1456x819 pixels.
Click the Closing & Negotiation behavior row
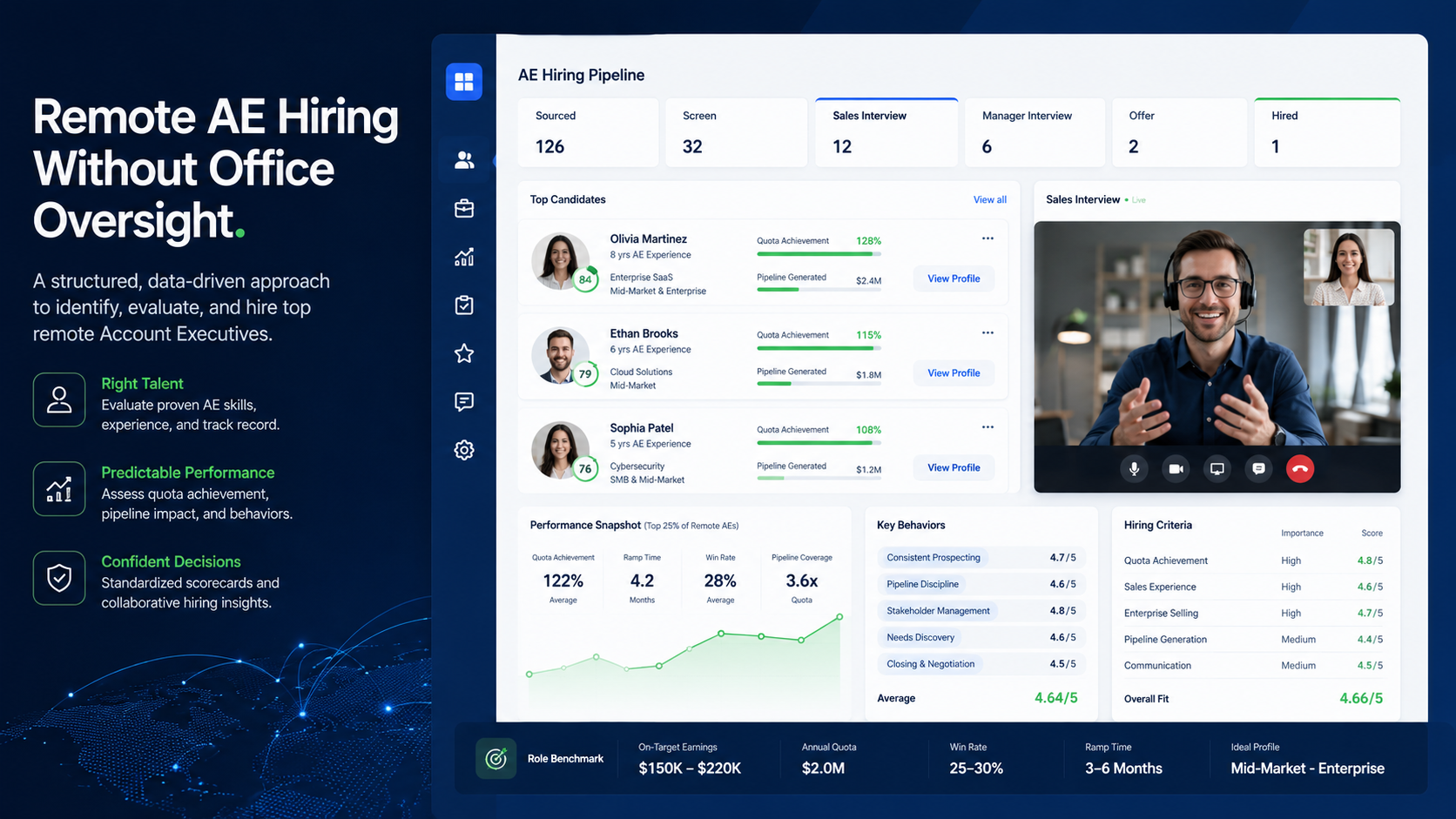pyautogui.click(x=981, y=664)
